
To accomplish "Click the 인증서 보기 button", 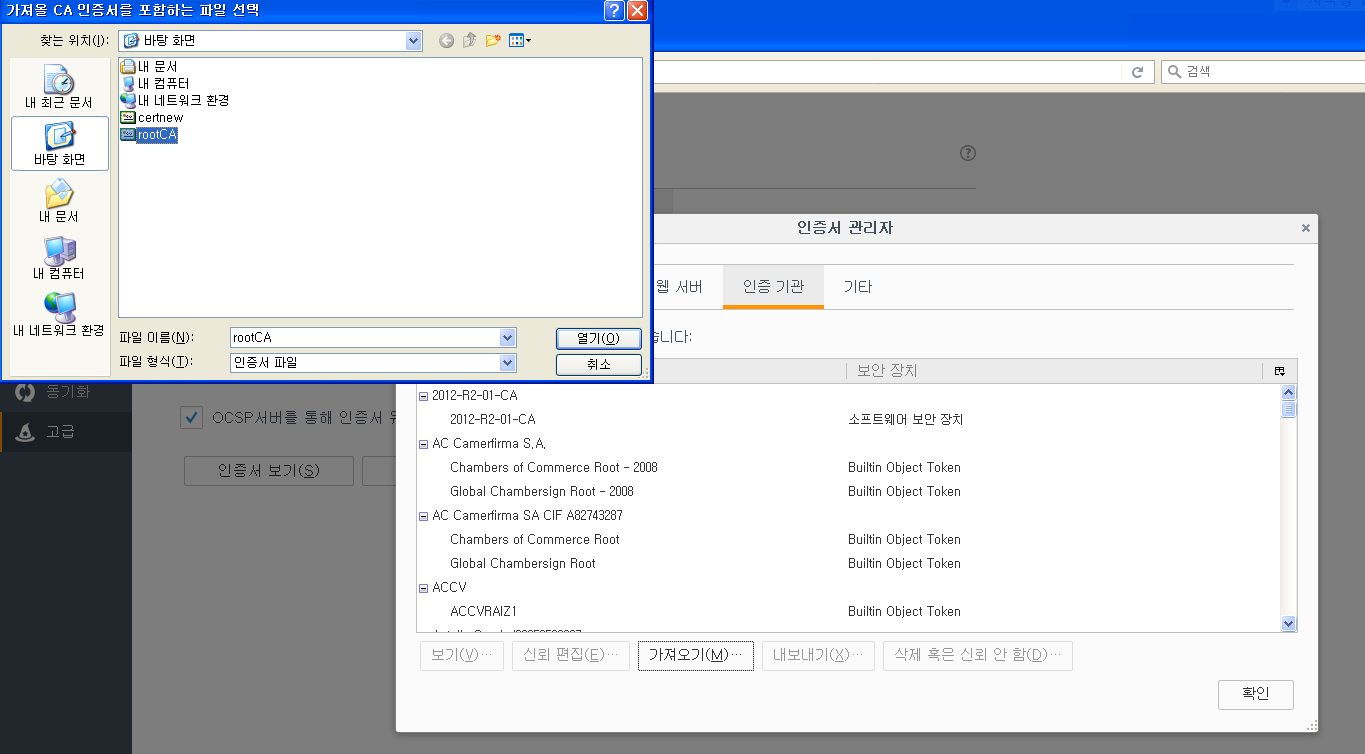I will point(269,471).
